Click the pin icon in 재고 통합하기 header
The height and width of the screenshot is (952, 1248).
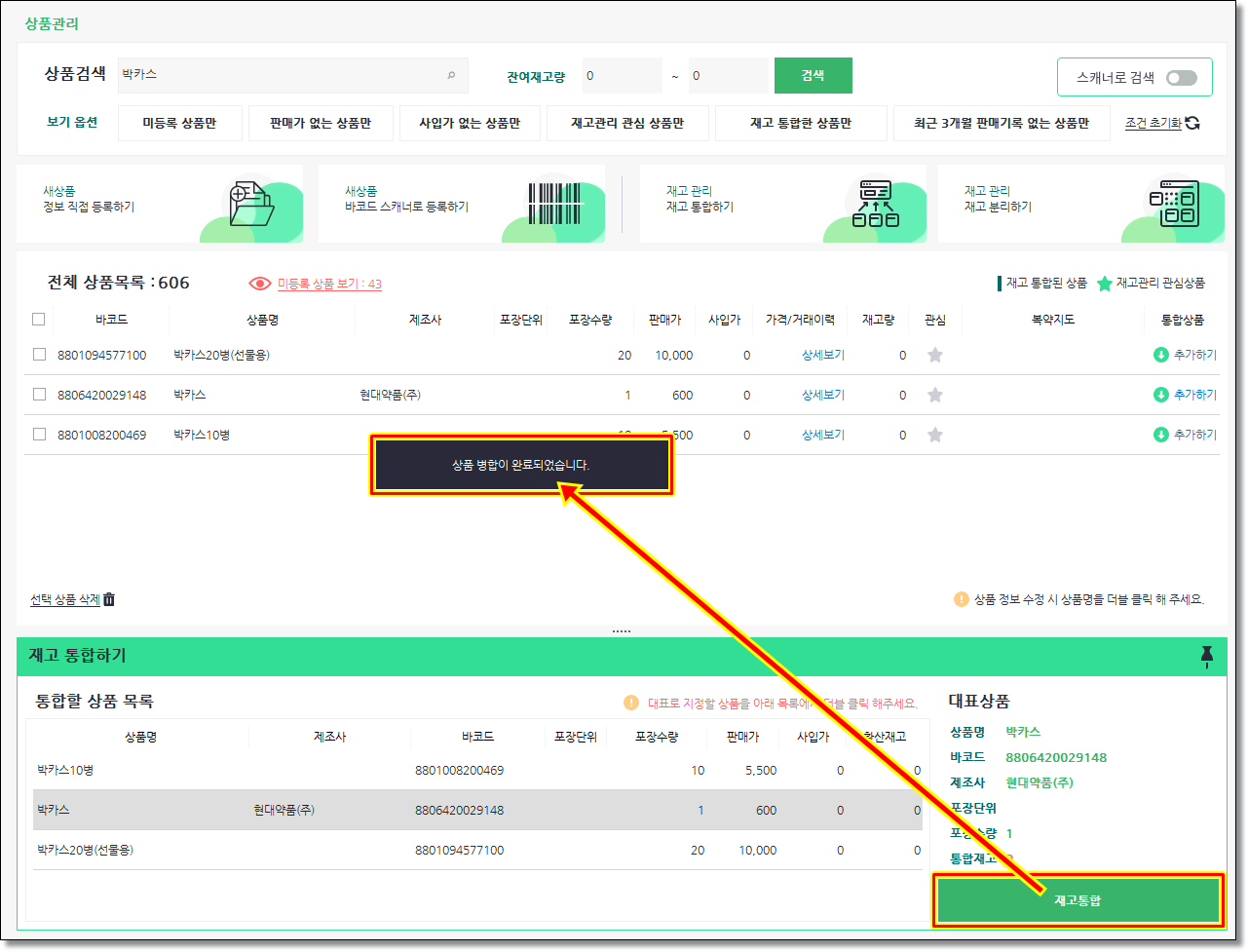(x=1206, y=656)
